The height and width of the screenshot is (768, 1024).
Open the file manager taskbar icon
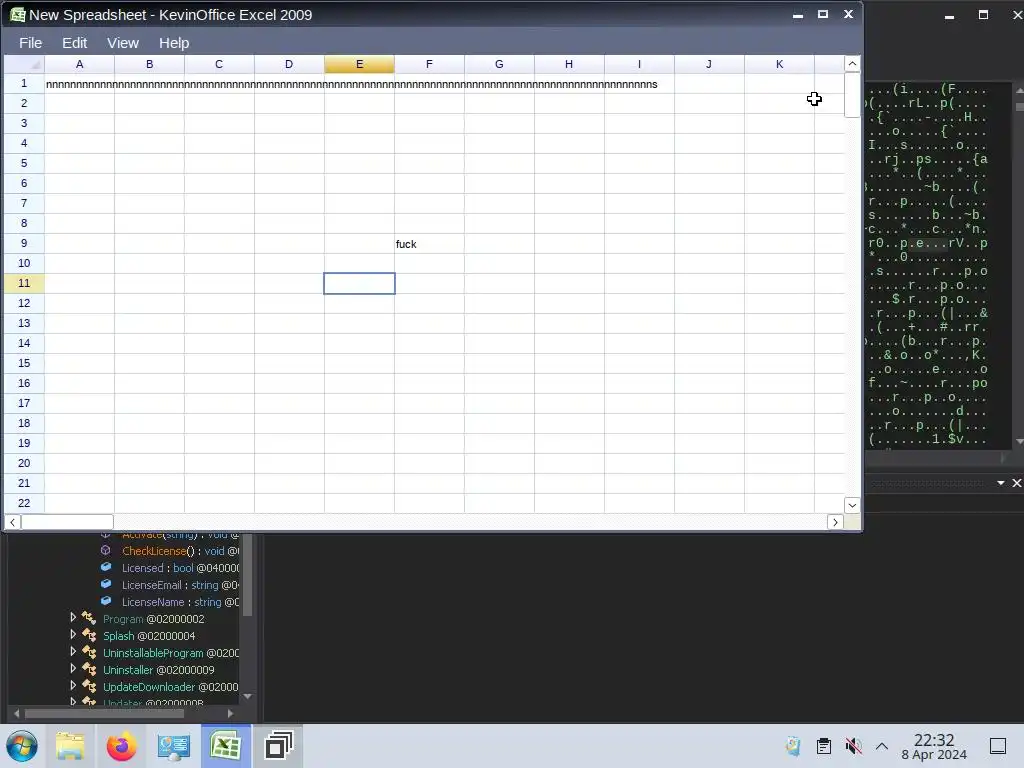70,746
